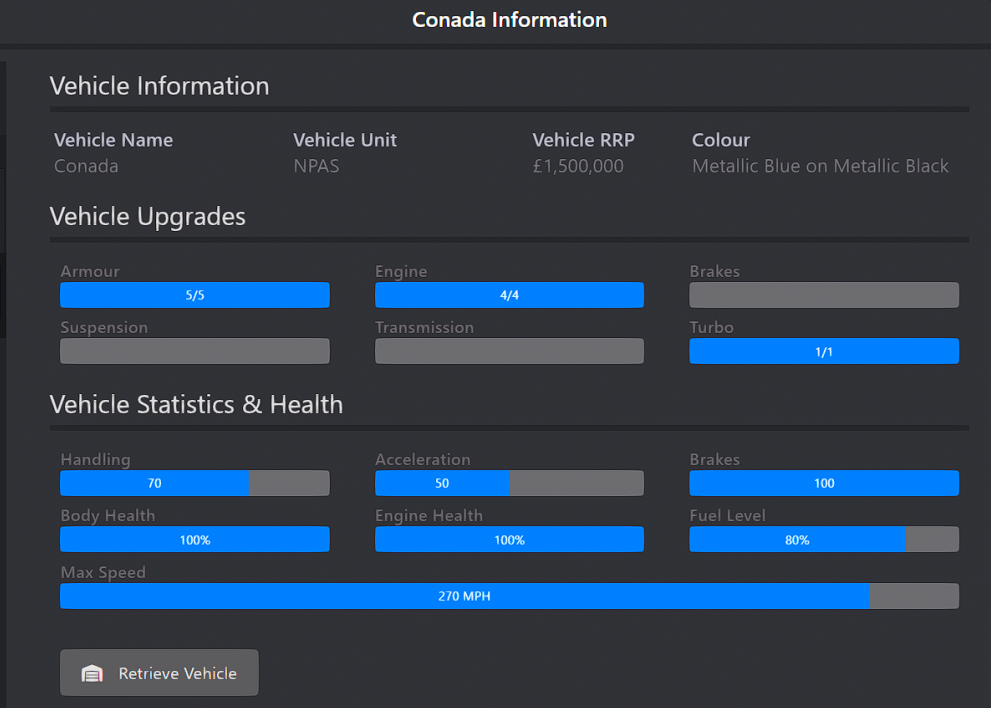Click the Fuel Level bar at 80%
This screenshot has width=991, height=708.
[x=824, y=540]
